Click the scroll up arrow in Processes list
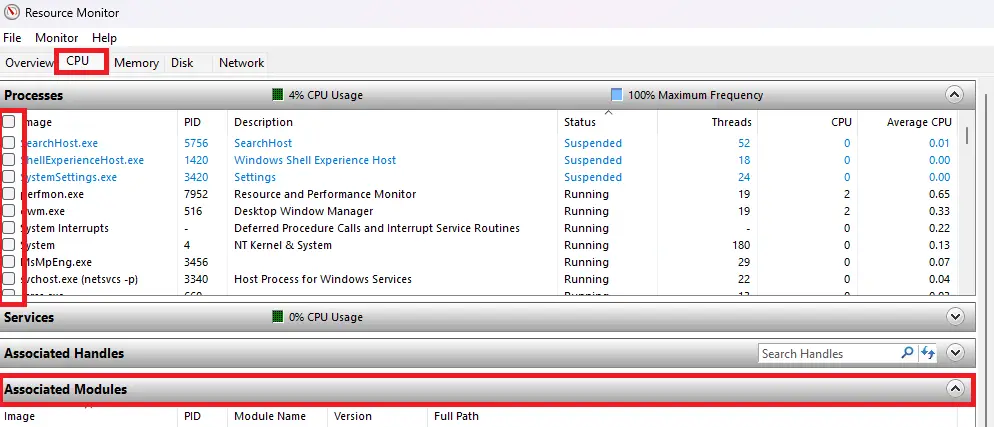This screenshot has height=427, width=994. pos(965,122)
